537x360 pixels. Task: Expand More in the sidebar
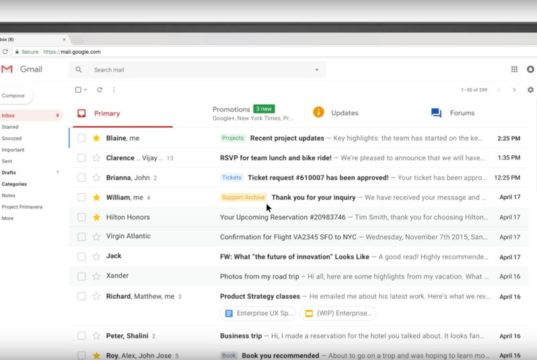click(x=8, y=218)
